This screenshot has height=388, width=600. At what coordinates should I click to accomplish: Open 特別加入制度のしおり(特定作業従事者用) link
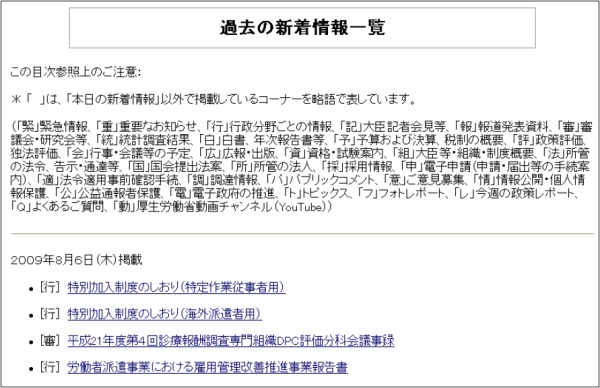176,287
